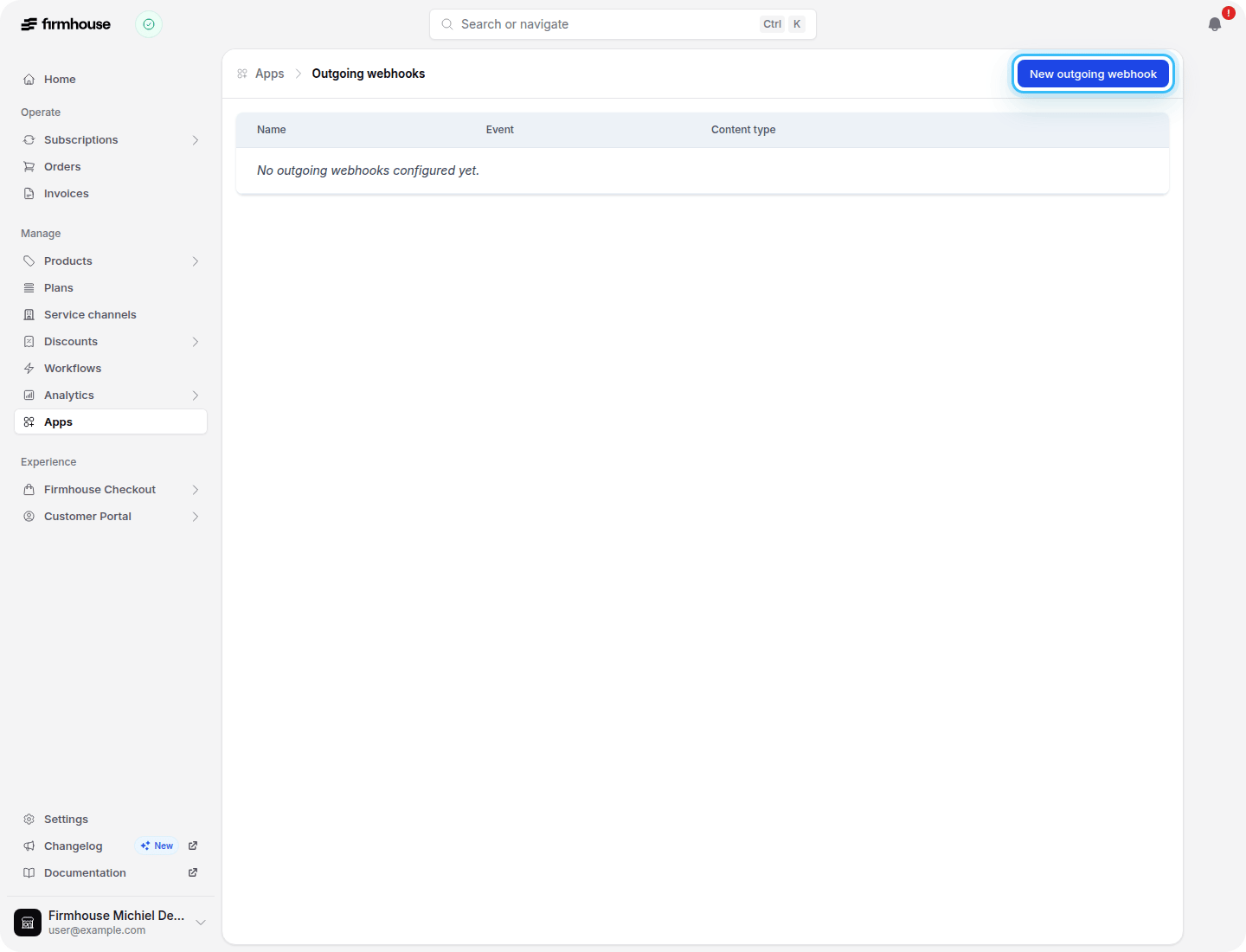Click the New badge beside Changelog
Viewport: 1246px width, 952px height.
pos(157,846)
